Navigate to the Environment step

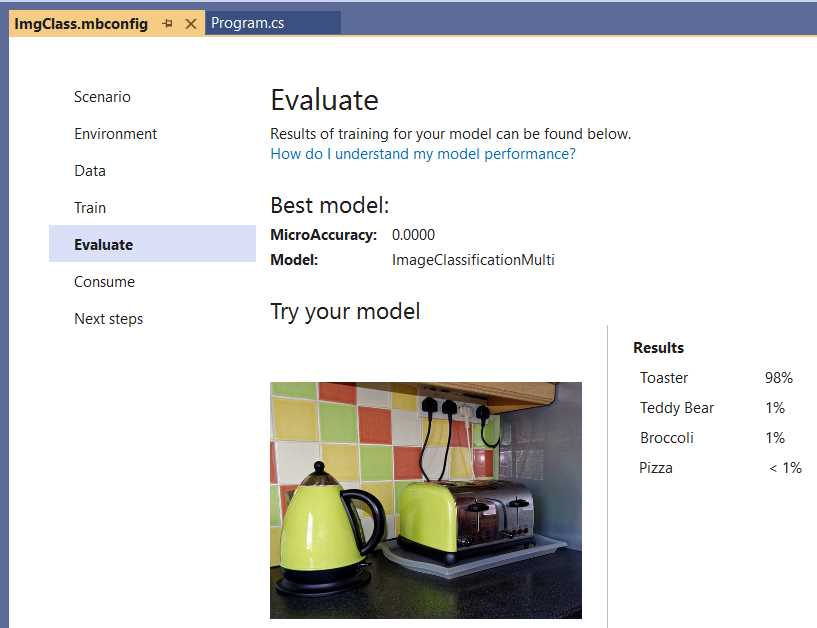(115, 133)
